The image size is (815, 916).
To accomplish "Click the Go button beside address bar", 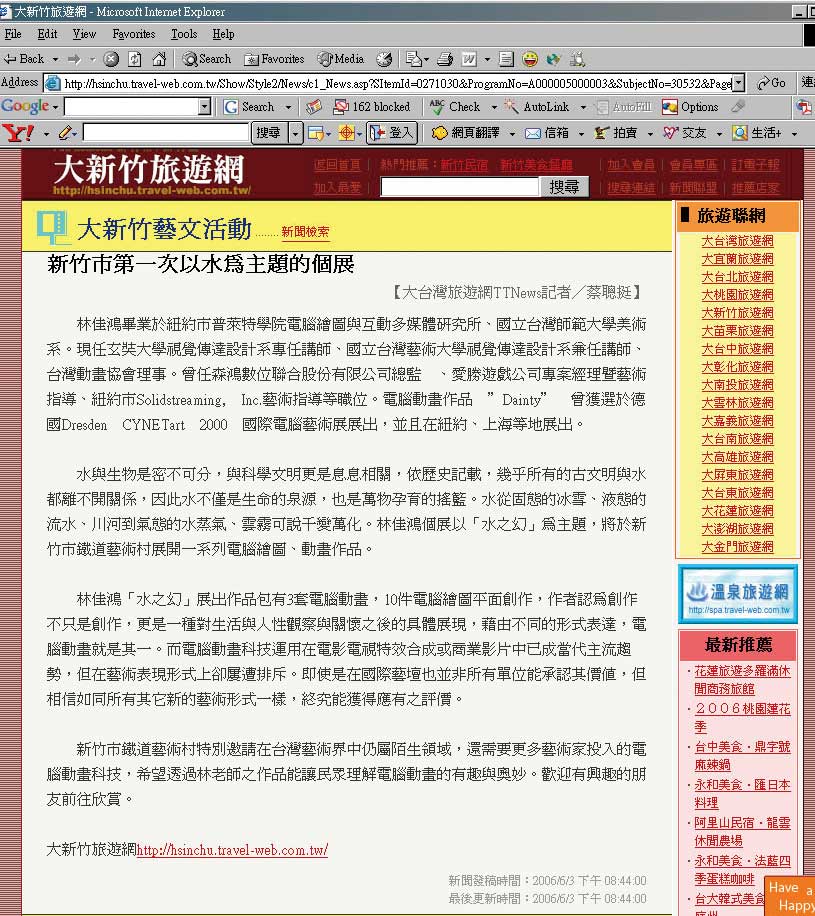I will (x=771, y=83).
